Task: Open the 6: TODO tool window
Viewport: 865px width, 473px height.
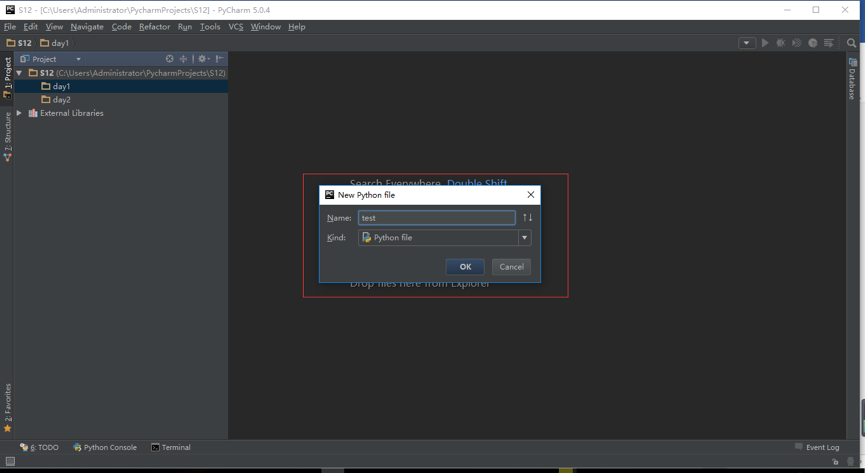Action: click(x=39, y=447)
